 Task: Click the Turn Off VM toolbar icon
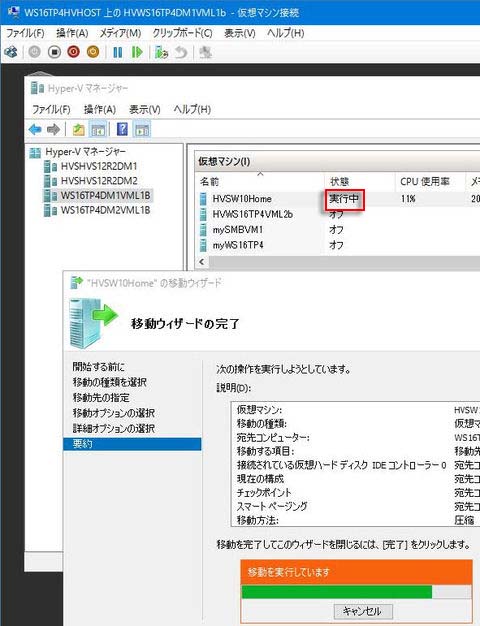coord(54,52)
